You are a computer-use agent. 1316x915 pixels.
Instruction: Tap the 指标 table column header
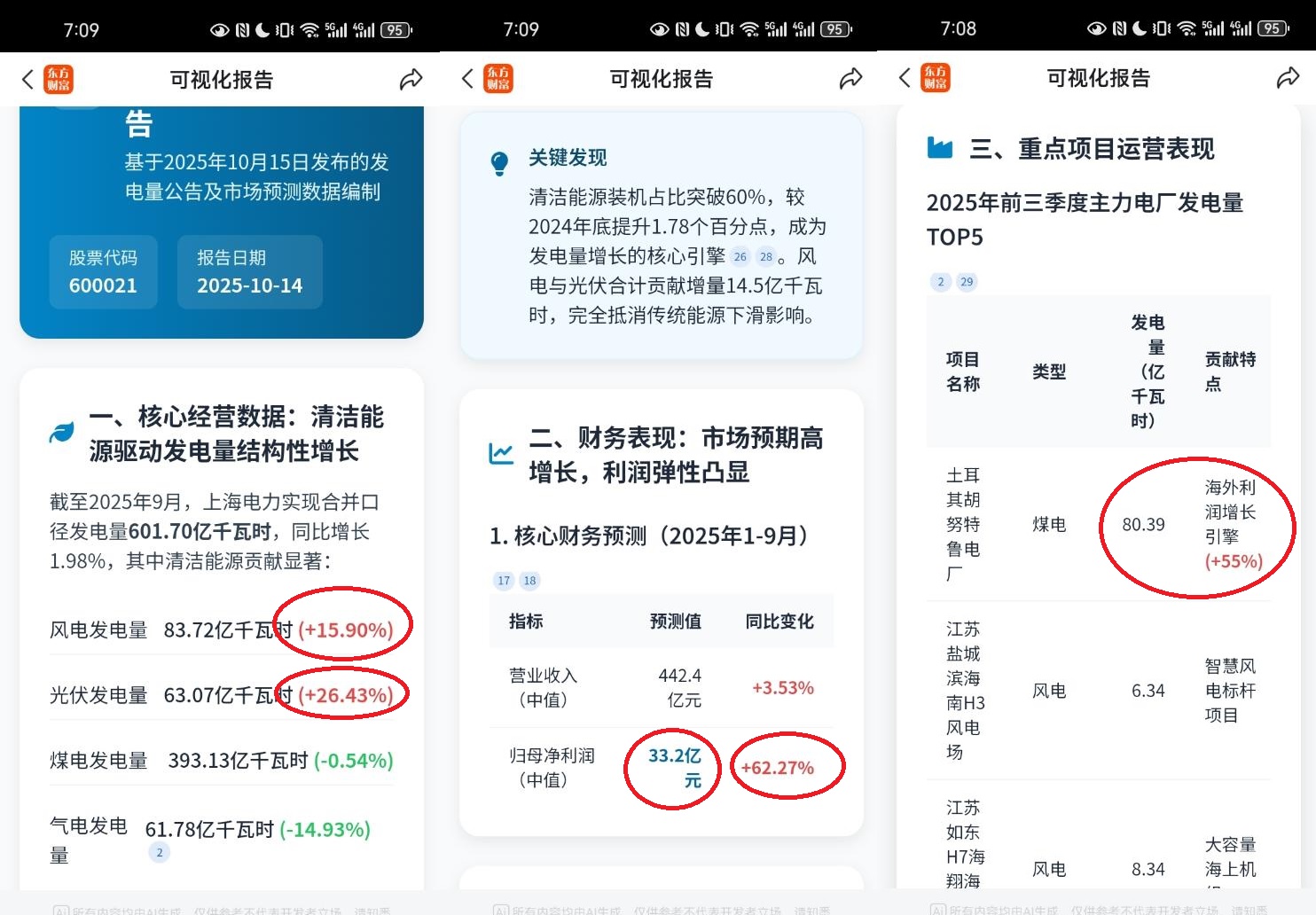pyautogui.click(x=526, y=622)
